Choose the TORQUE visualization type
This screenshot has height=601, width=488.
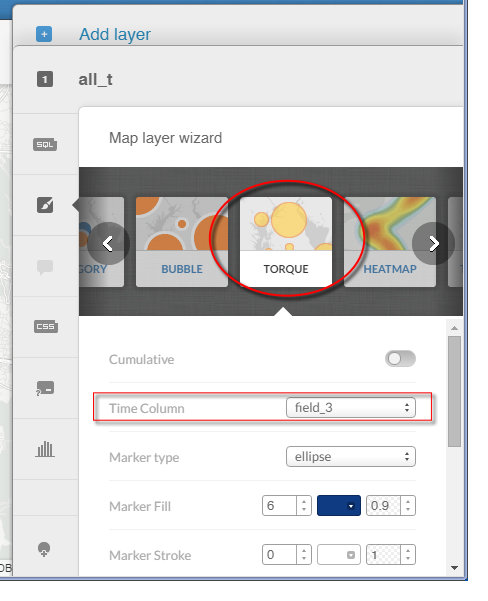(286, 242)
